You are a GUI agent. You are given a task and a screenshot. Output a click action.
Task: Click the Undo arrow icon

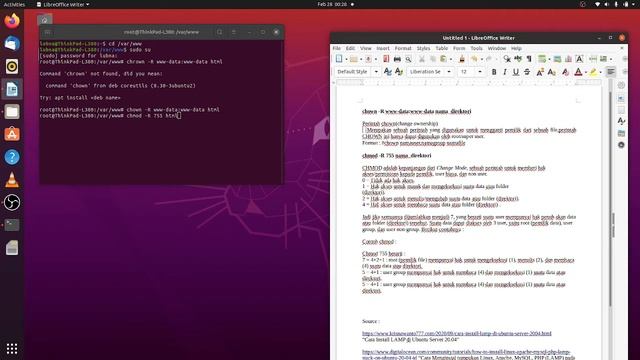point(474,59)
